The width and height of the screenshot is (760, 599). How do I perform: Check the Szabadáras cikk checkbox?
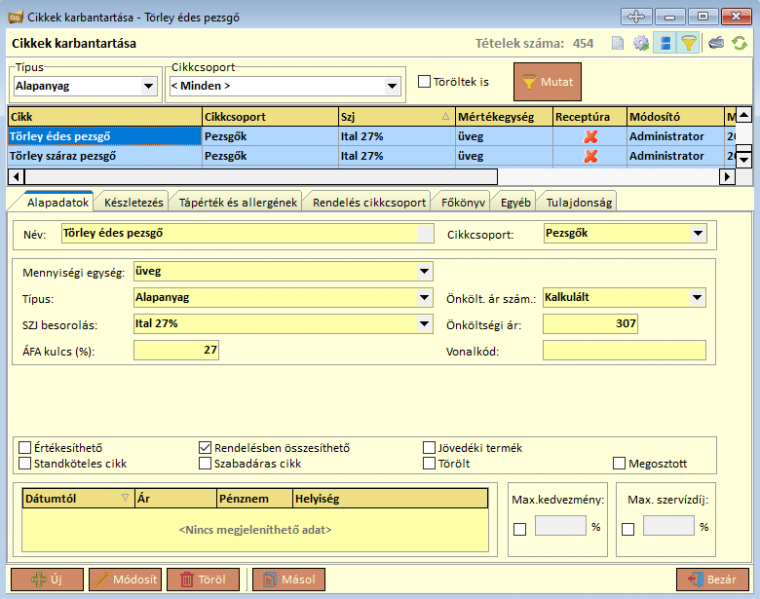205,463
